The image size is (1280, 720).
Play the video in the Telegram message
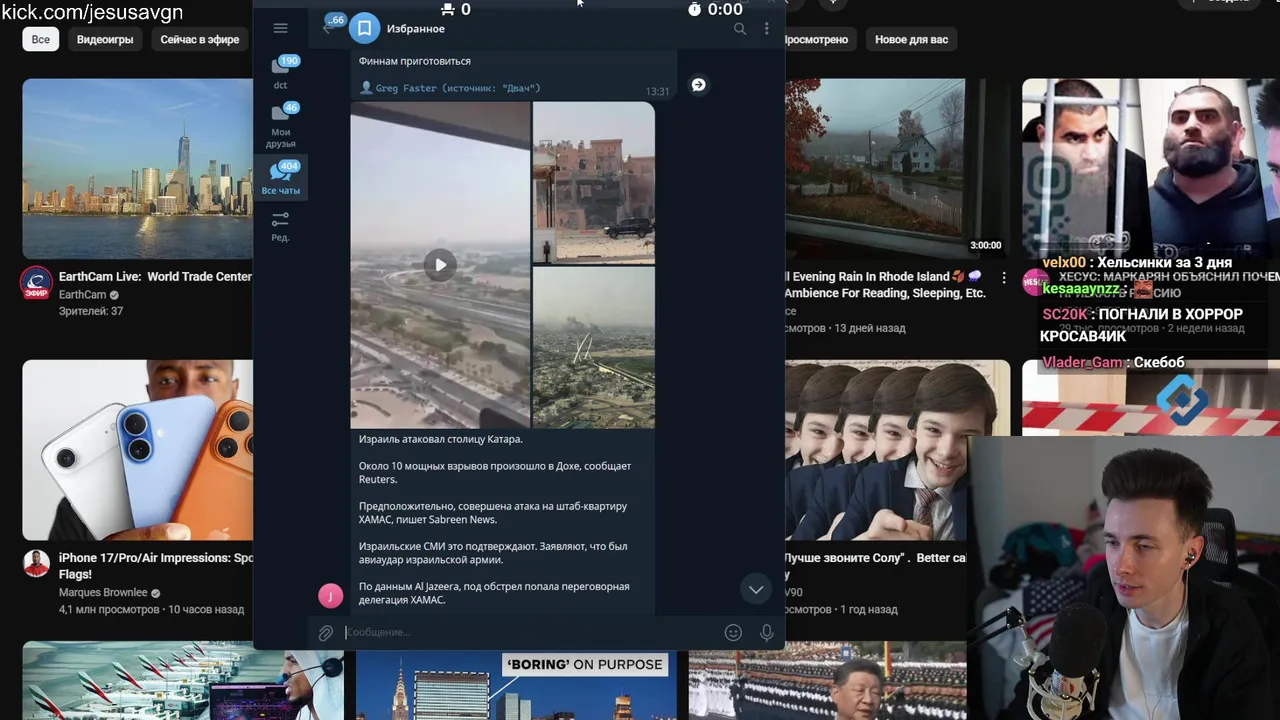coord(440,265)
